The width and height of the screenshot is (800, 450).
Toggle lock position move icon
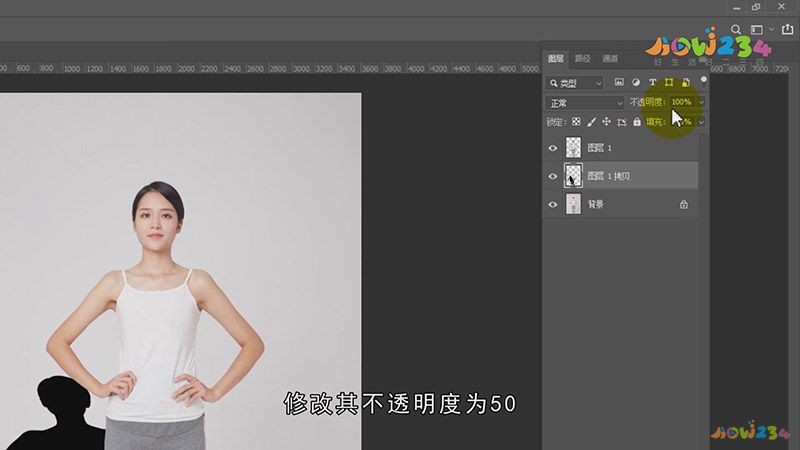click(606, 121)
